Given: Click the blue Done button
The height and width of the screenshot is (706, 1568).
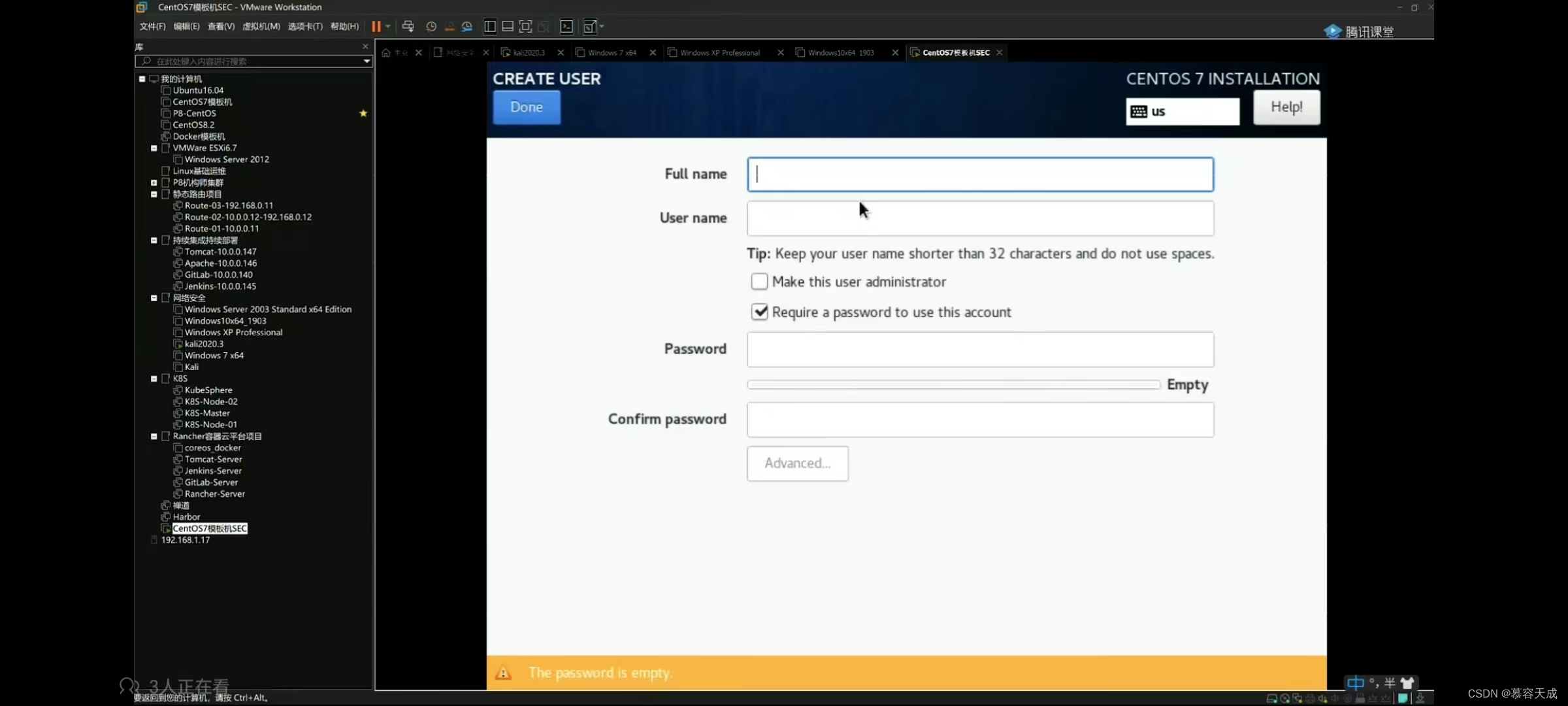Looking at the screenshot, I should pos(526,107).
